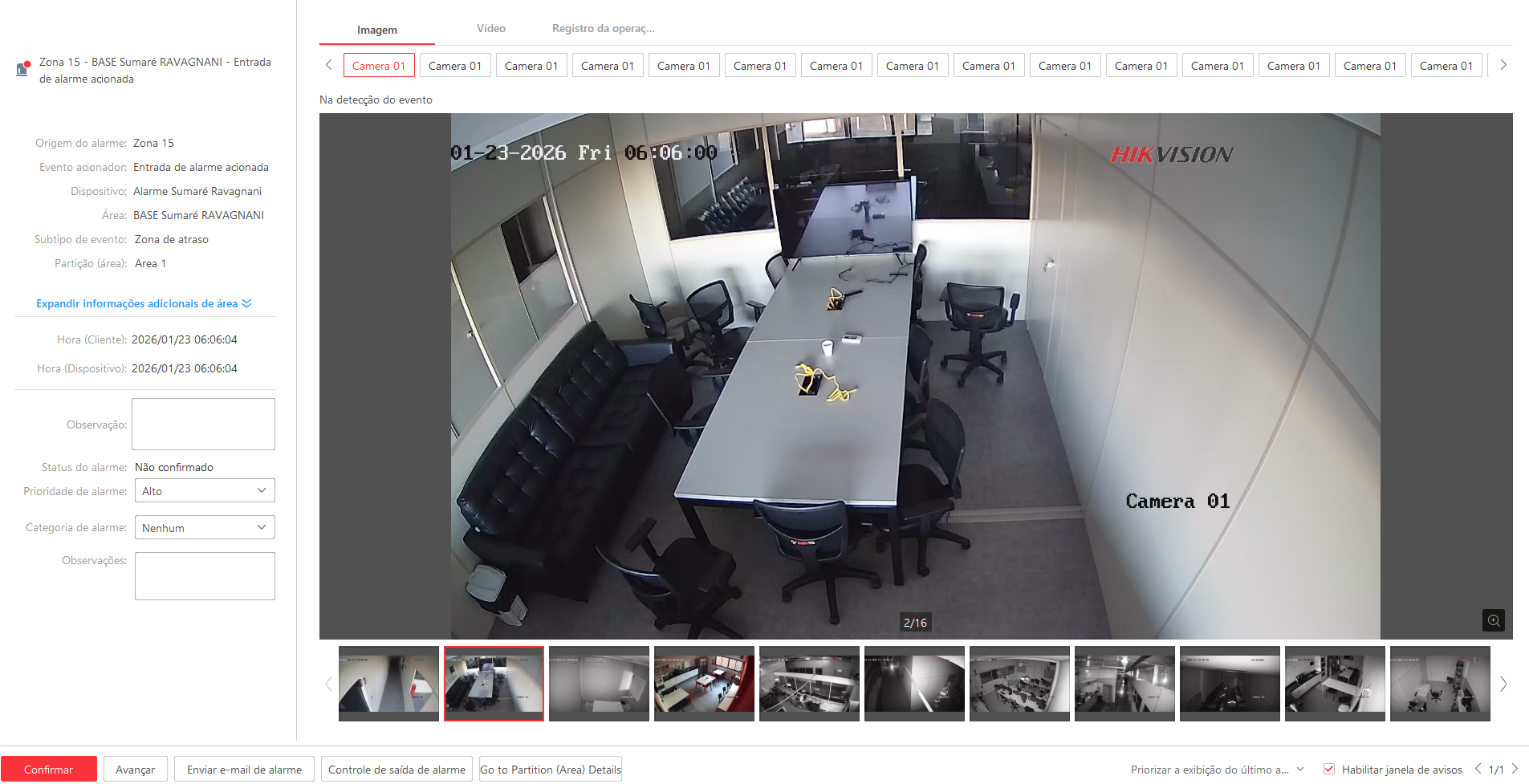Go to previous alarm page arrow
Screen dimensions: 1529x784
tap(1478, 769)
